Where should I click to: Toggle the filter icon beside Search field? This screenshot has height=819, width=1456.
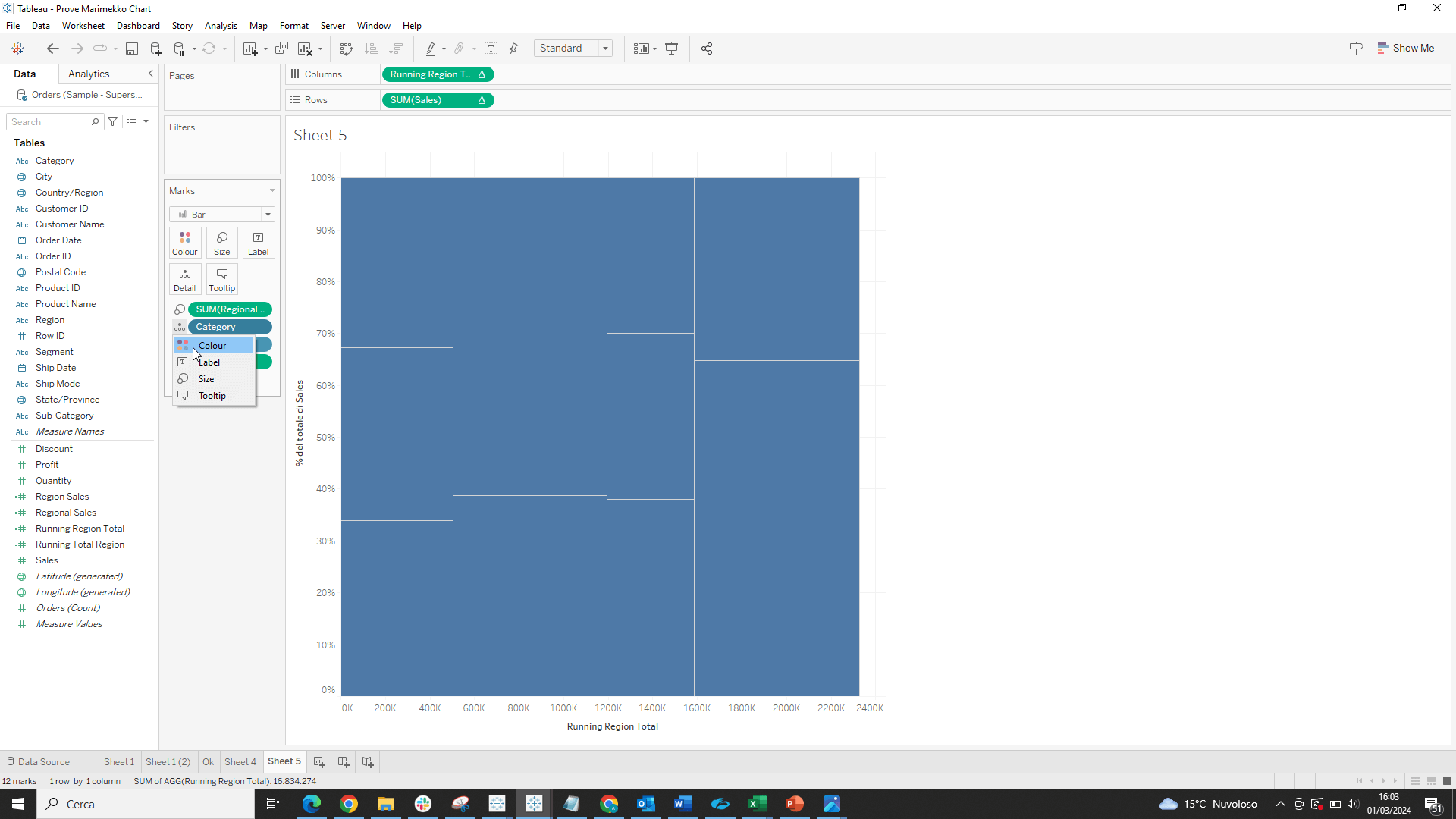pyautogui.click(x=112, y=121)
